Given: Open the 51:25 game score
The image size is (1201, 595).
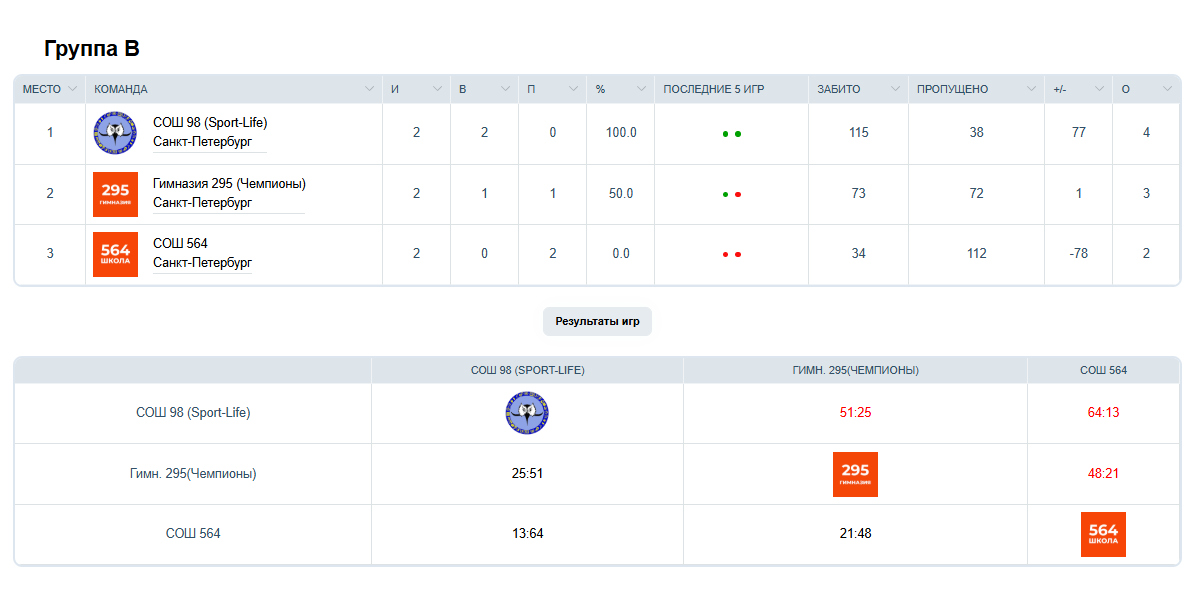Looking at the screenshot, I should coord(855,412).
